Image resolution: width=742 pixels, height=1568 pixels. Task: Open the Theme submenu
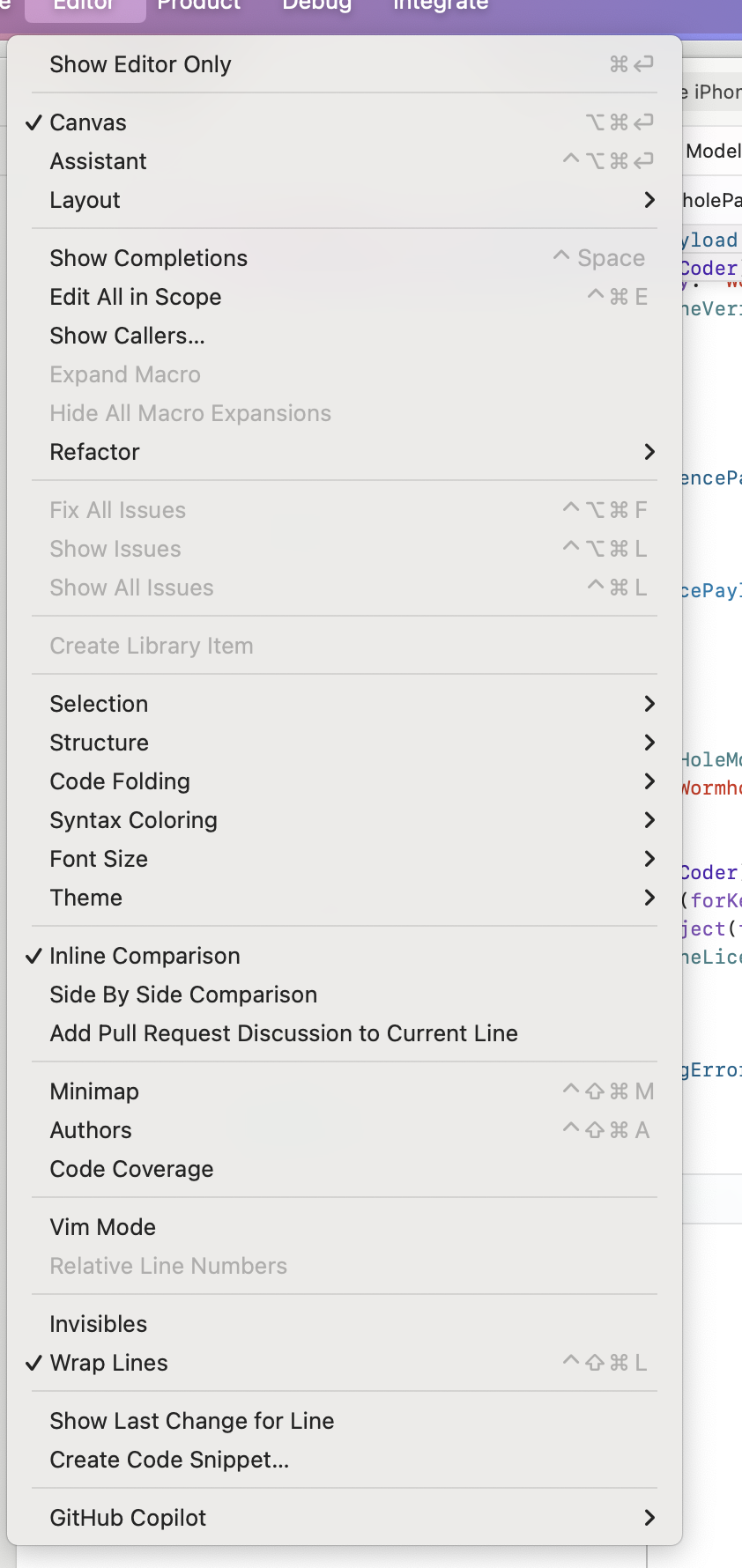pos(85,898)
